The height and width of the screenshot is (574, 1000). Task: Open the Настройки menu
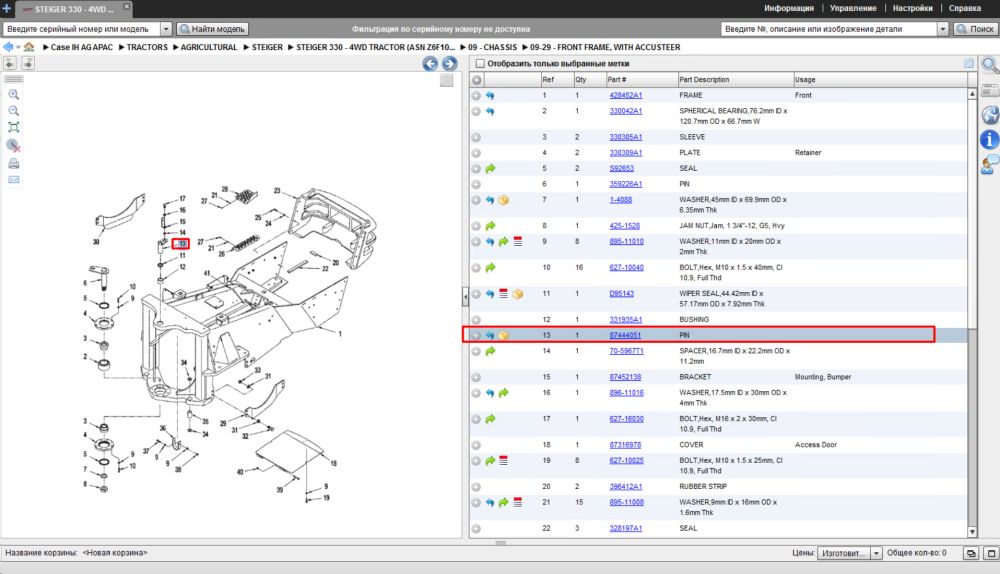(913, 8)
